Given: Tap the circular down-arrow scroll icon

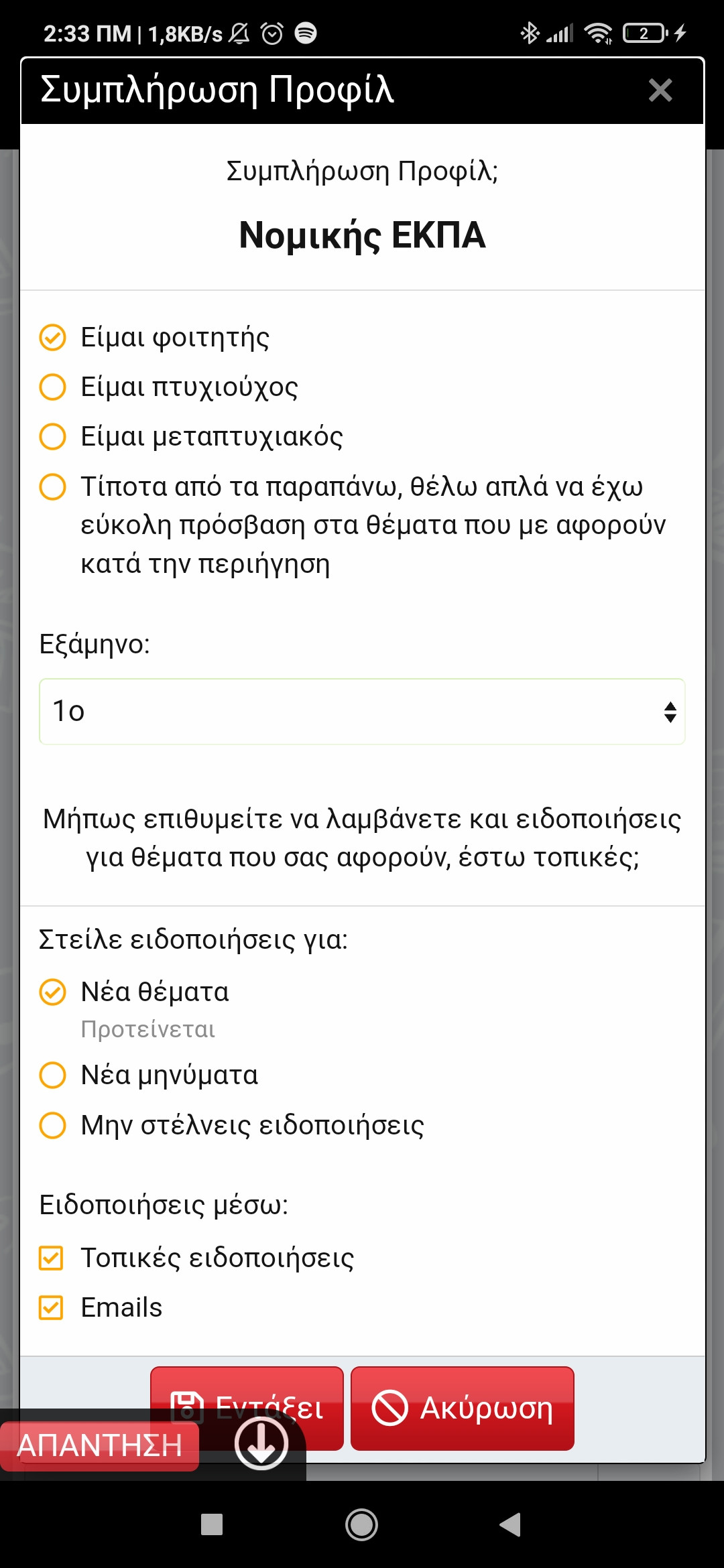Looking at the screenshot, I should (261, 1443).
